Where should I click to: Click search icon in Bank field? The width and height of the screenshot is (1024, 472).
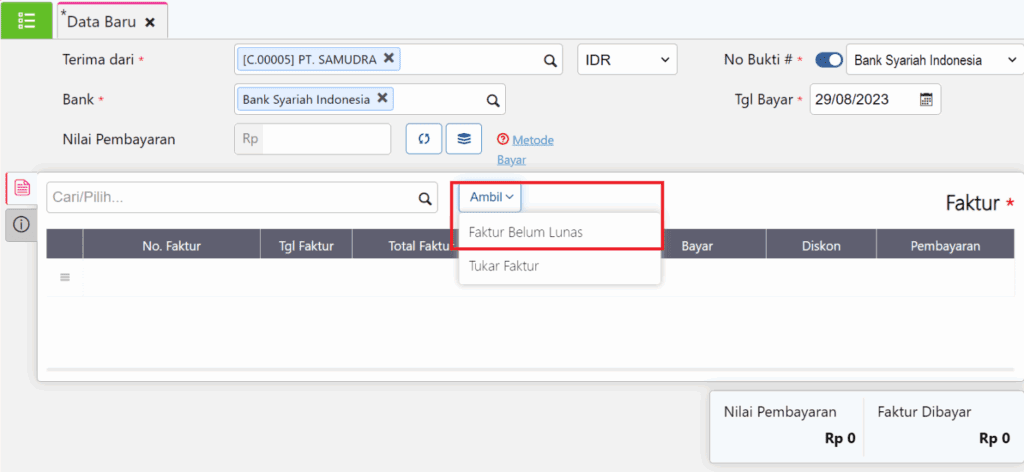(x=492, y=100)
